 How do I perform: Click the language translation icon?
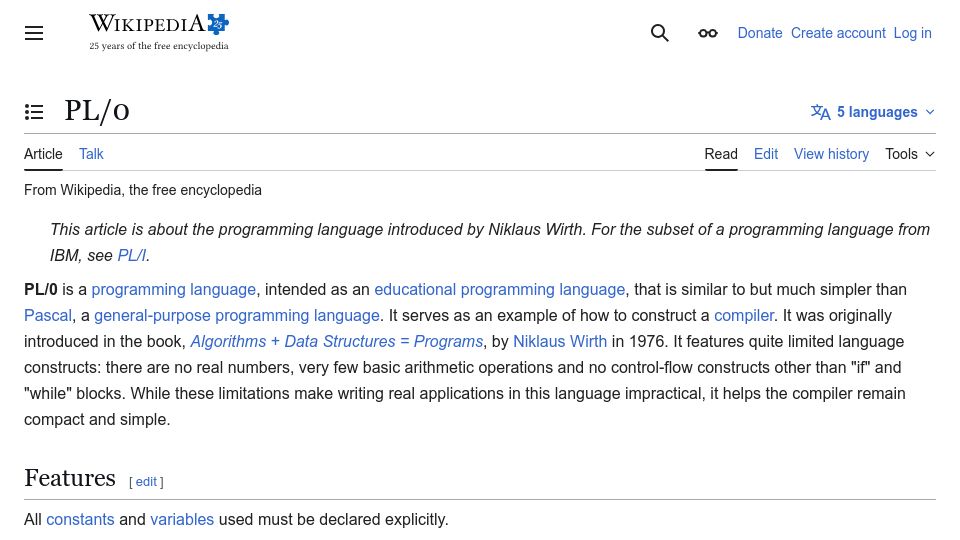(820, 112)
